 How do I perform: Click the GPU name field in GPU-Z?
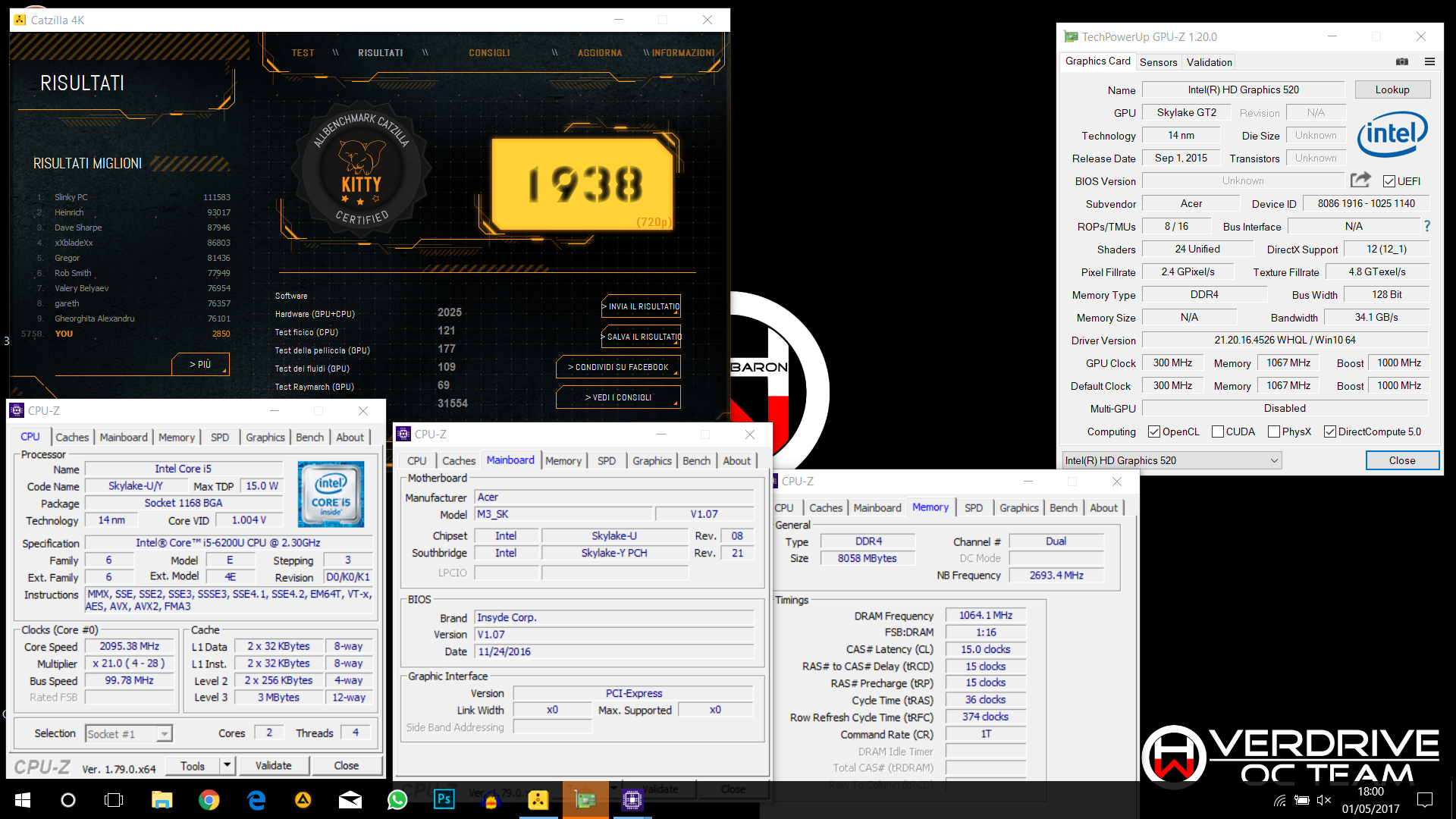(1243, 89)
